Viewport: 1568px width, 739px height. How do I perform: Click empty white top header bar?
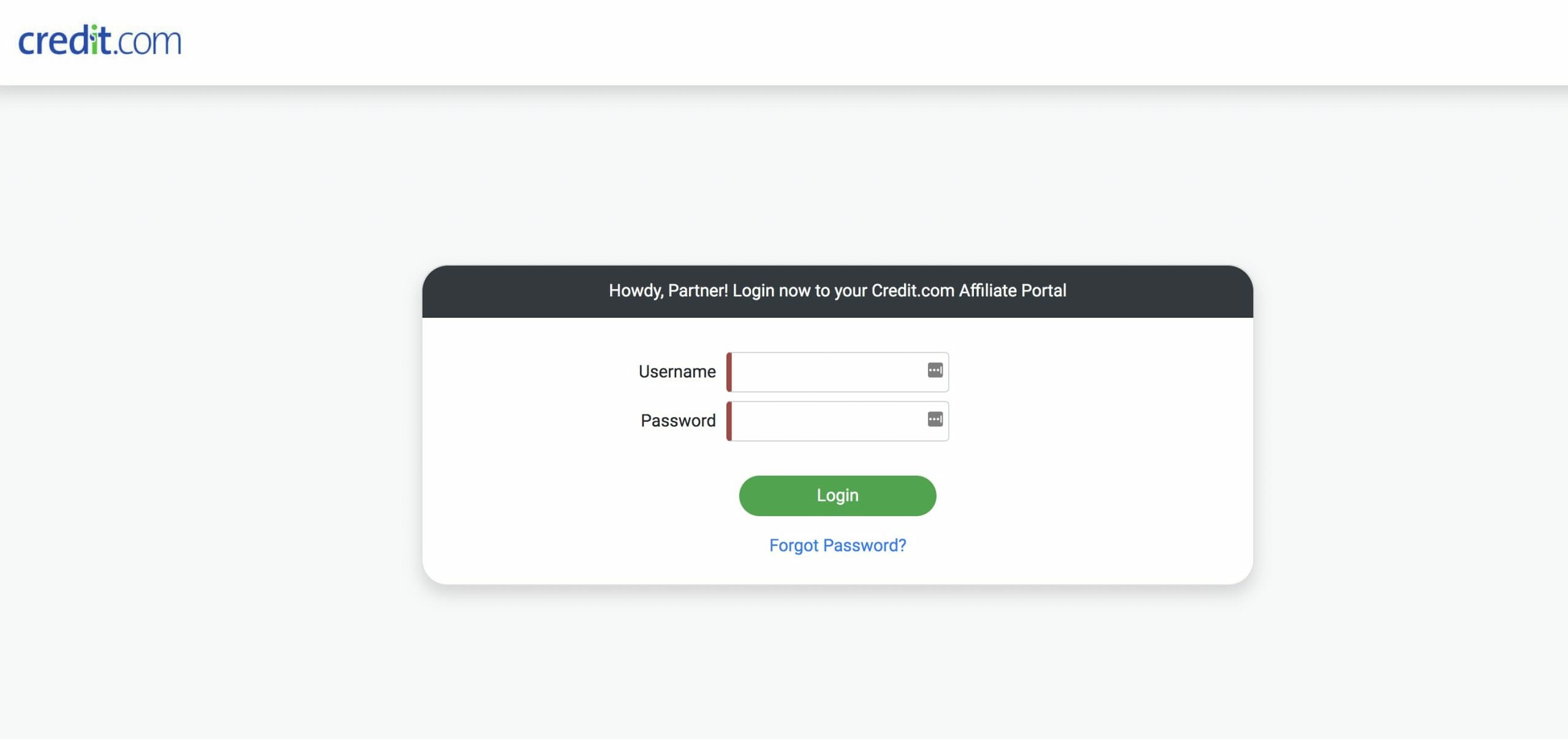coord(858,42)
